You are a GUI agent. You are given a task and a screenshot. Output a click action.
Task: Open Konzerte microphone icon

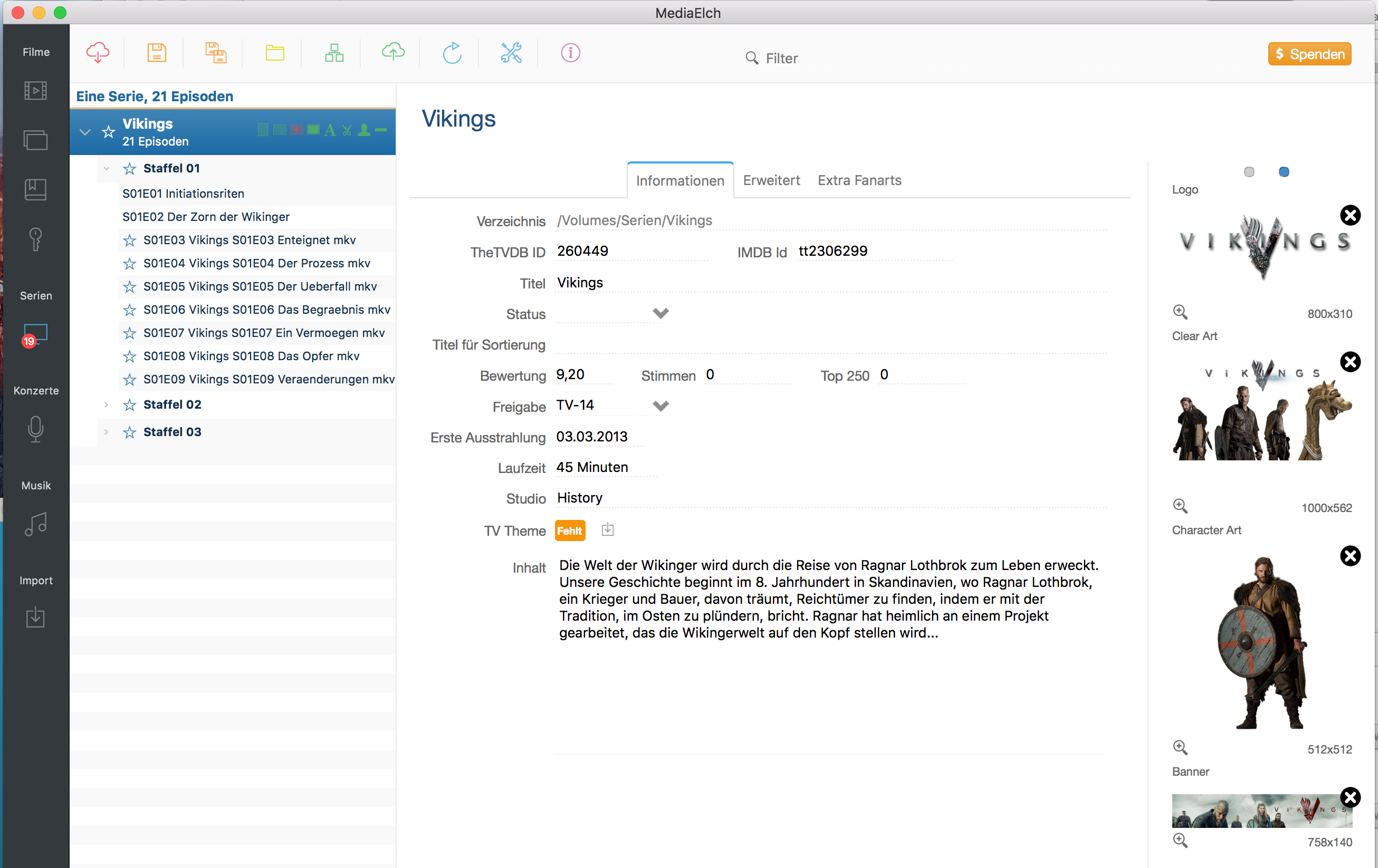click(35, 429)
